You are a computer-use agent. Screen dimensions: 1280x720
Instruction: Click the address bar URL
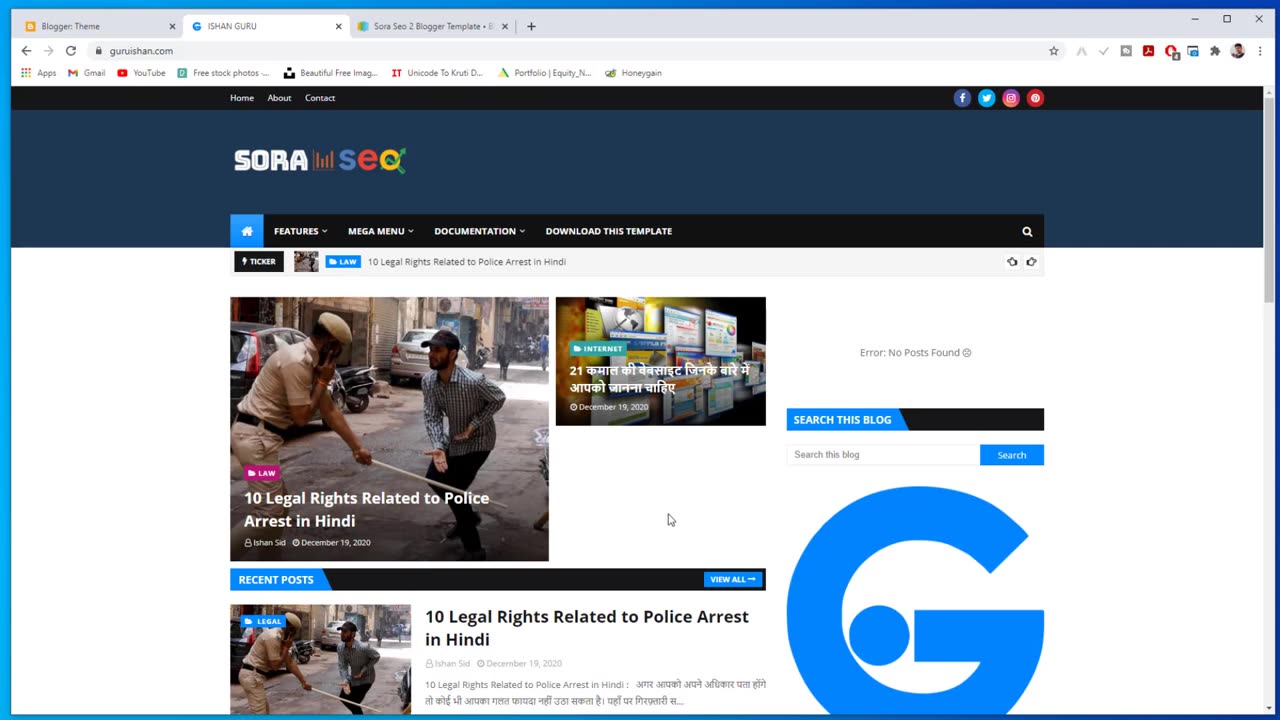pyautogui.click(x=141, y=51)
